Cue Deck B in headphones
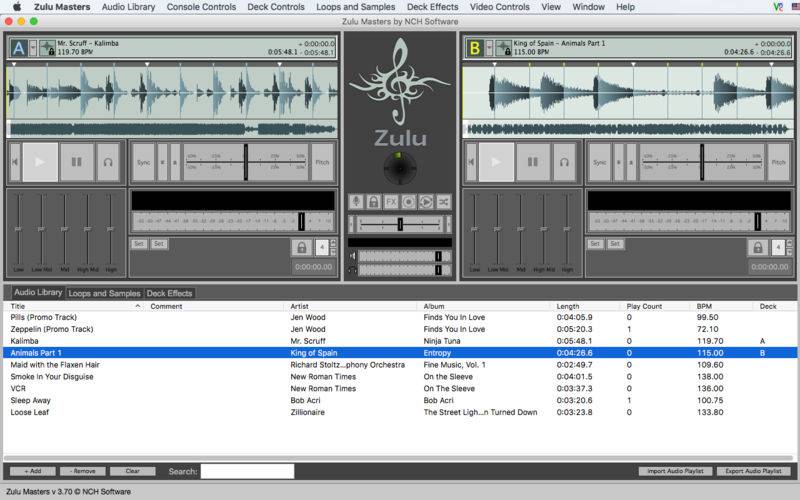This screenshot has height=500, width=800. [564, 162]
